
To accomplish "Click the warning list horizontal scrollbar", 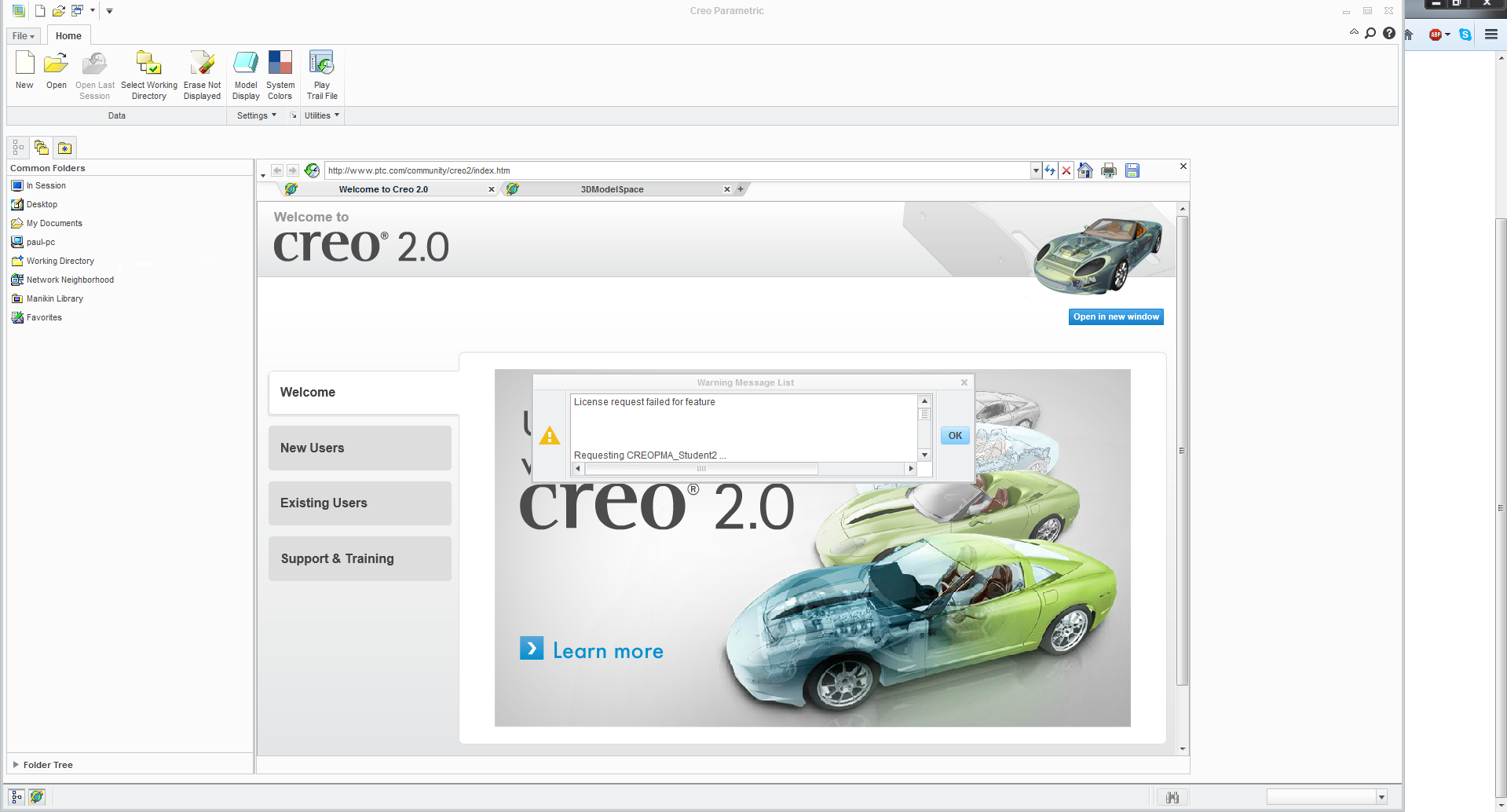I will point(701,469).
